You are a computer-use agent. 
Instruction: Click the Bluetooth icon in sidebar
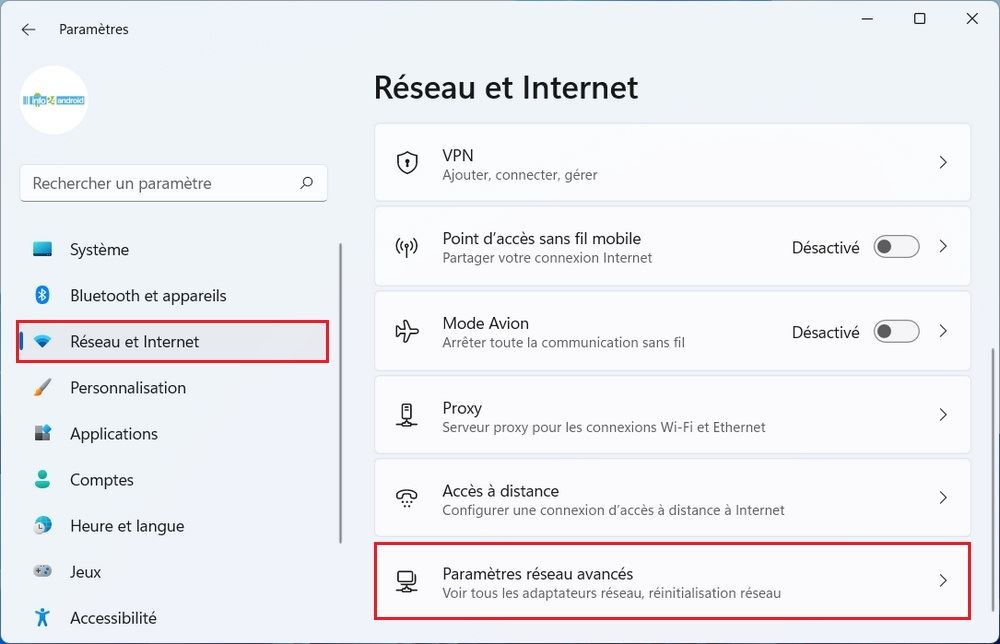tap(42, 295)
